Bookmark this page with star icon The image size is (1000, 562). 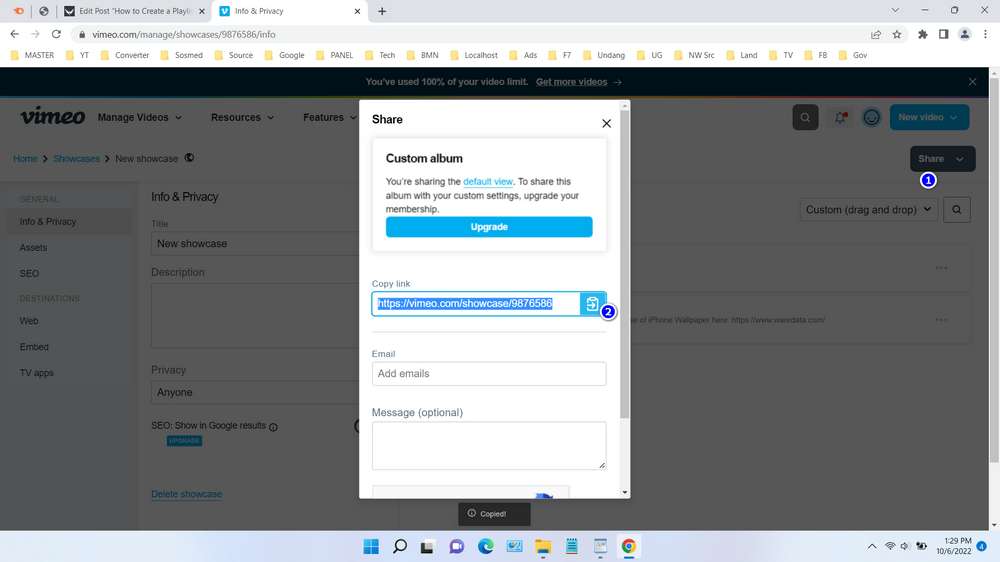897,34
